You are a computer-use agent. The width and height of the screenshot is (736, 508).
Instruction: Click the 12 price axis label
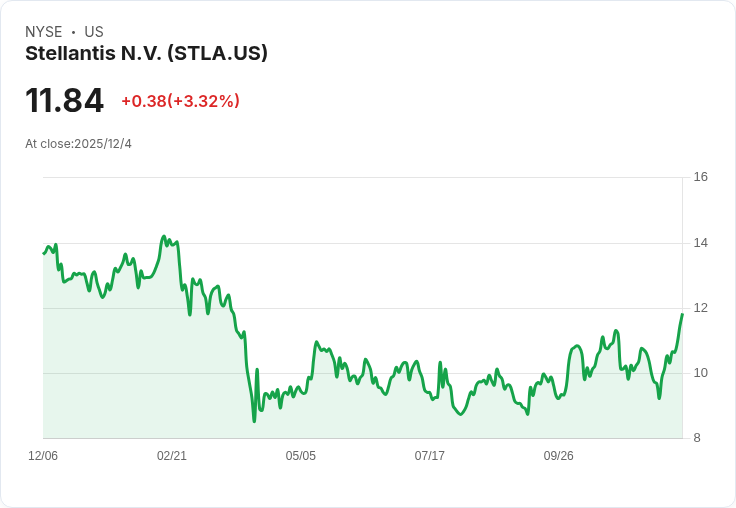(x=700, y=308)
